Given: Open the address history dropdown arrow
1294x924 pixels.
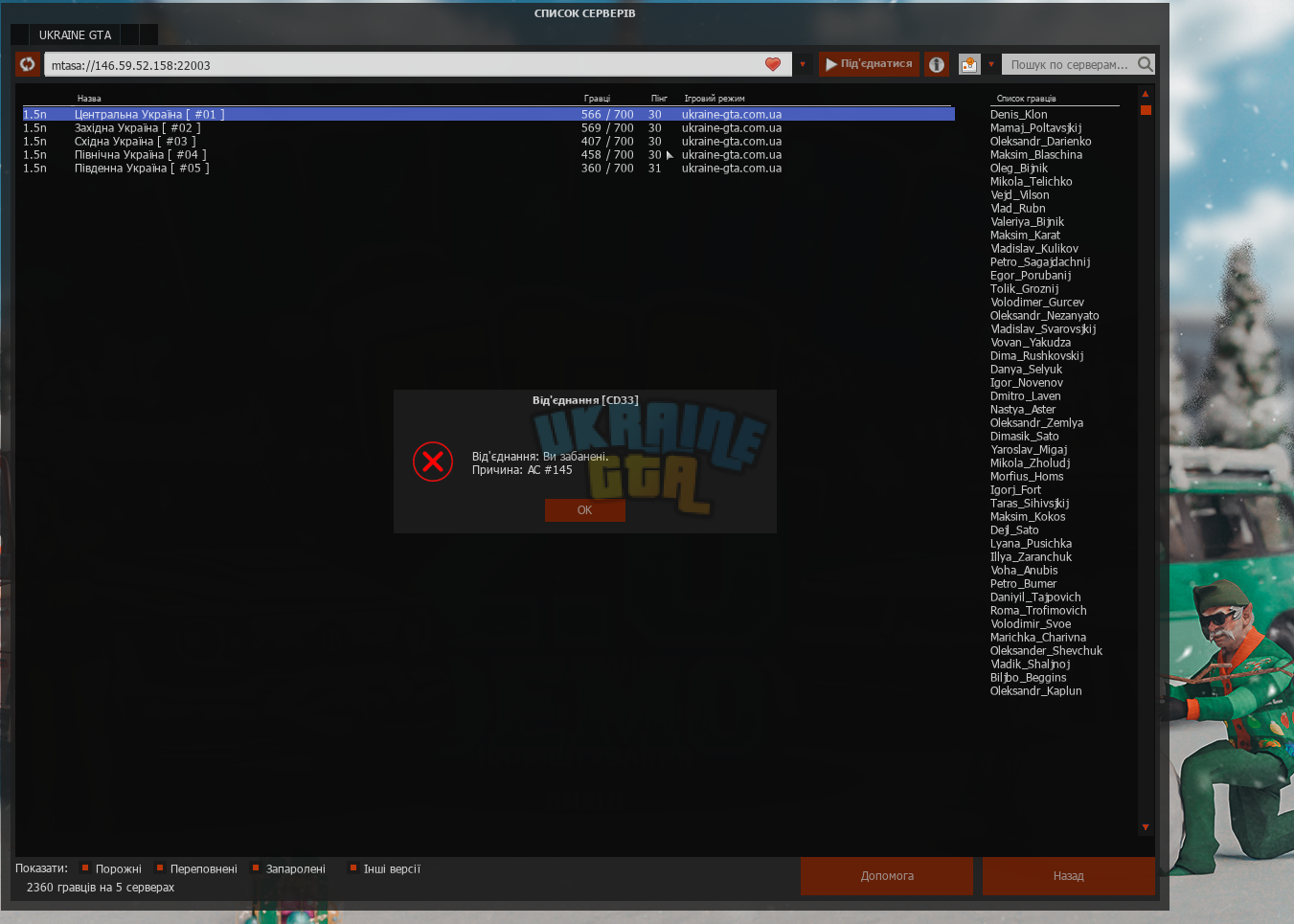Looking at the screenshot, I should coord(803,65).
